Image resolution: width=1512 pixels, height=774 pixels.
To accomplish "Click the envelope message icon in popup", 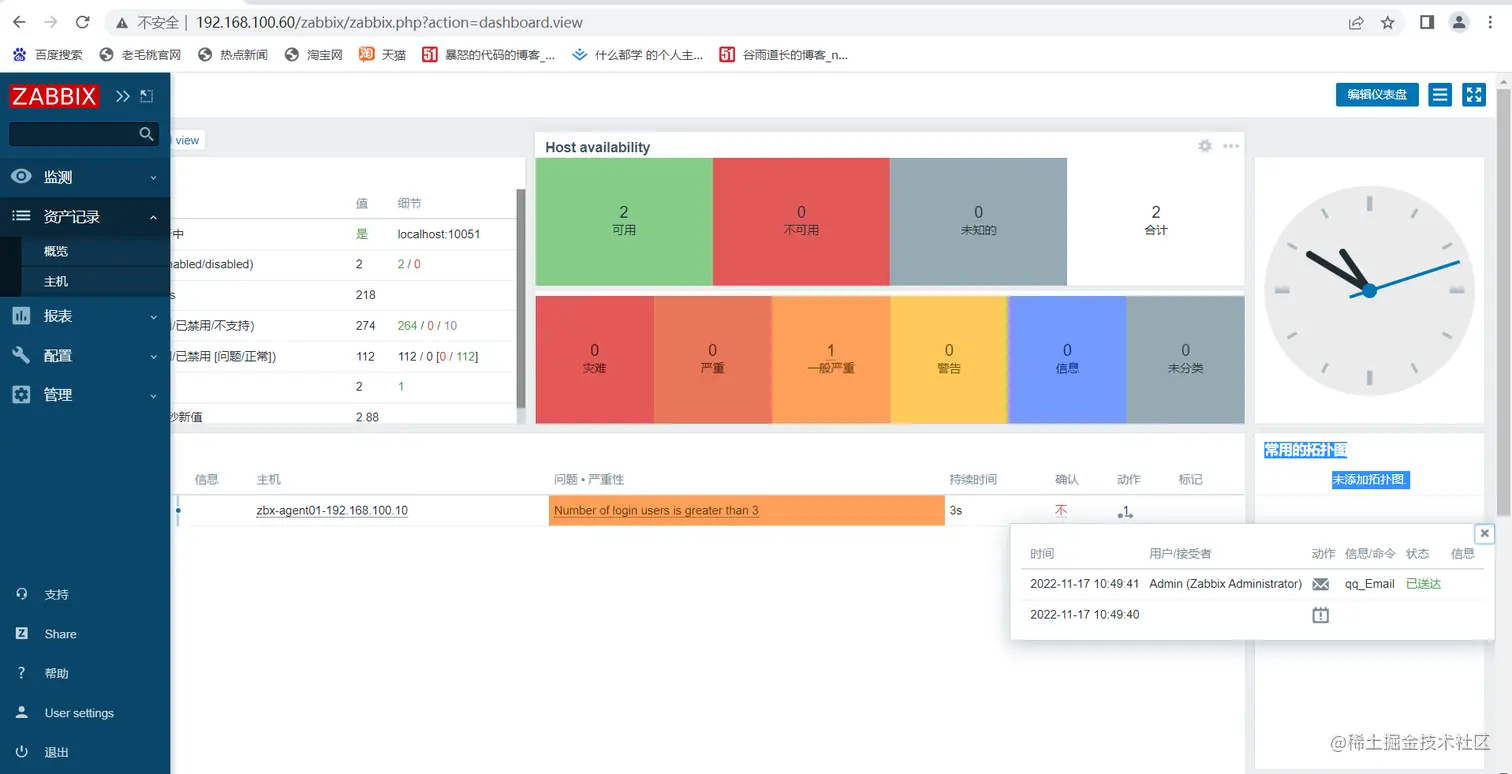I will click(1320, 584).
